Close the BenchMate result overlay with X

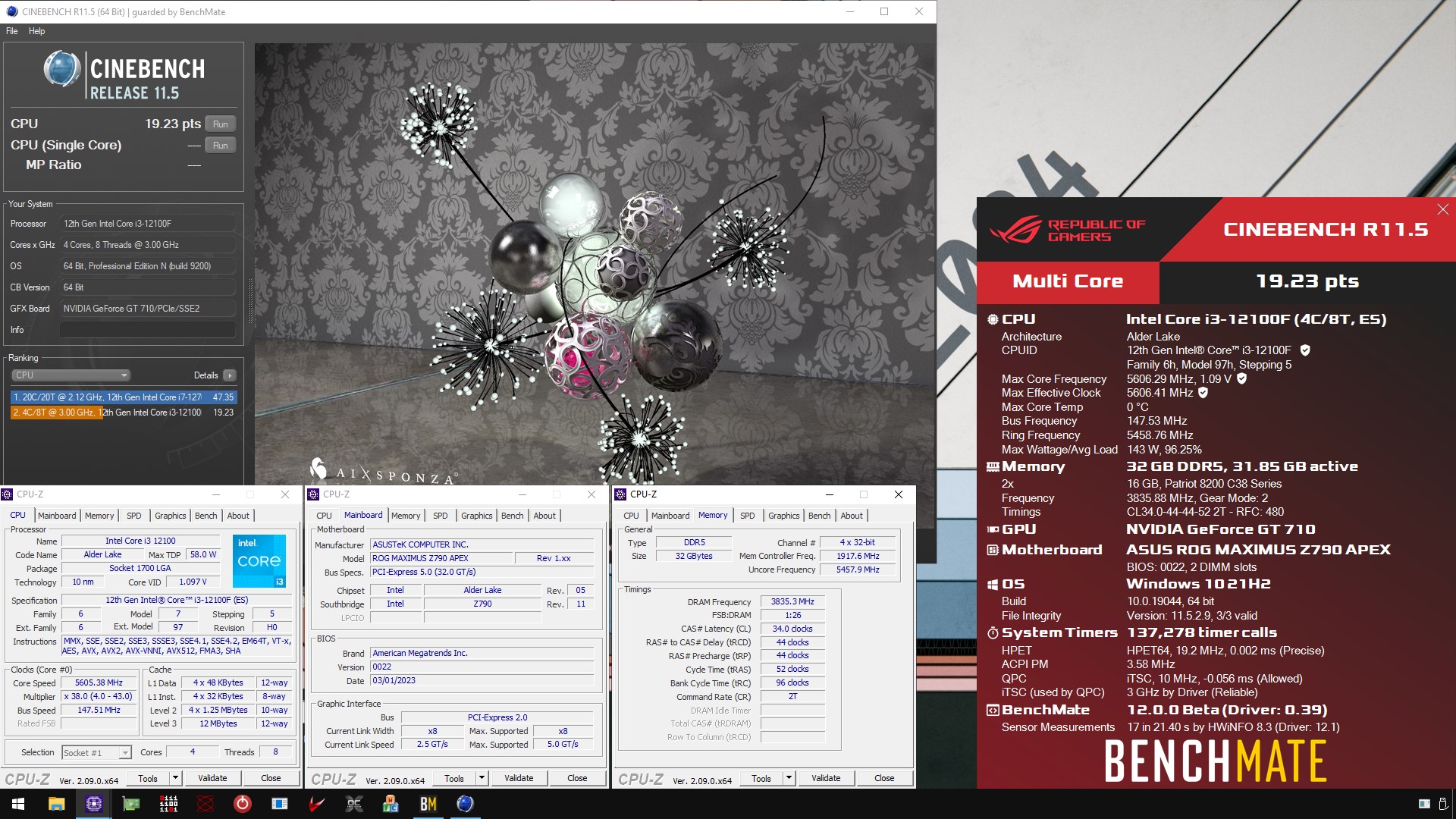click(x=1442, y=209)
